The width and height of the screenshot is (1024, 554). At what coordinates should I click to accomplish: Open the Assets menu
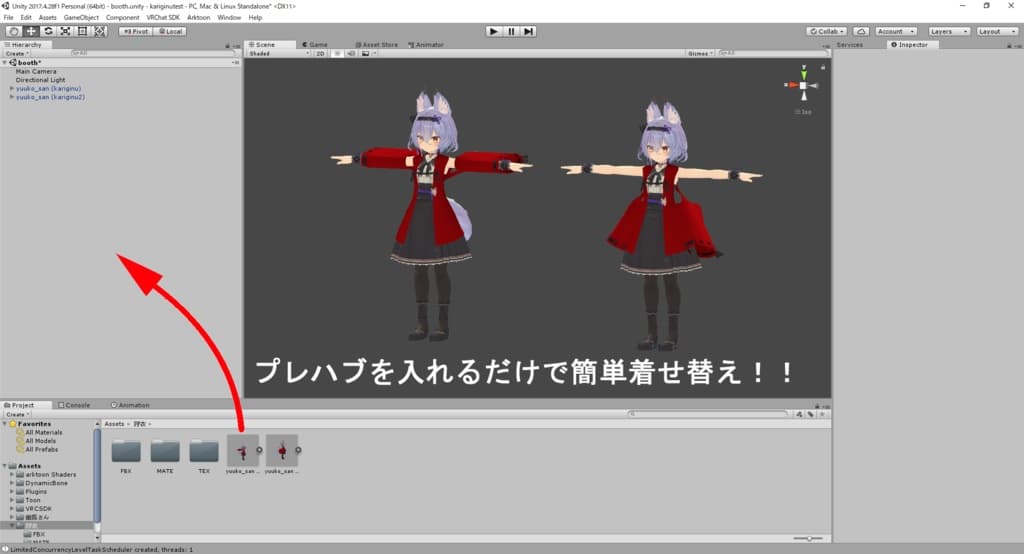tap(48, 18)
